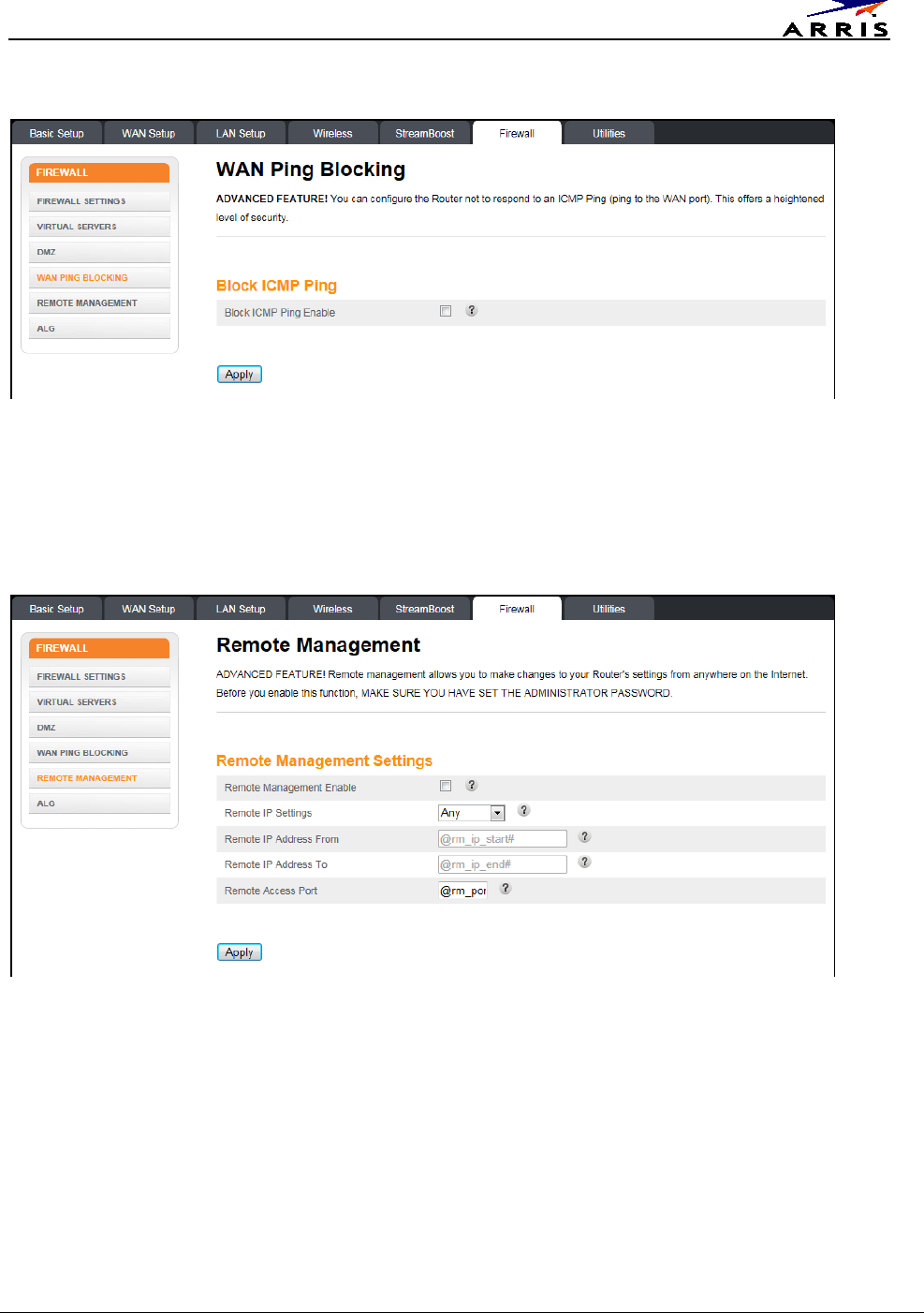The image size is (924, 1313).
Task: Switch to LAN Setup tab in WAN Ping Blocking panel
Action: 241,133
